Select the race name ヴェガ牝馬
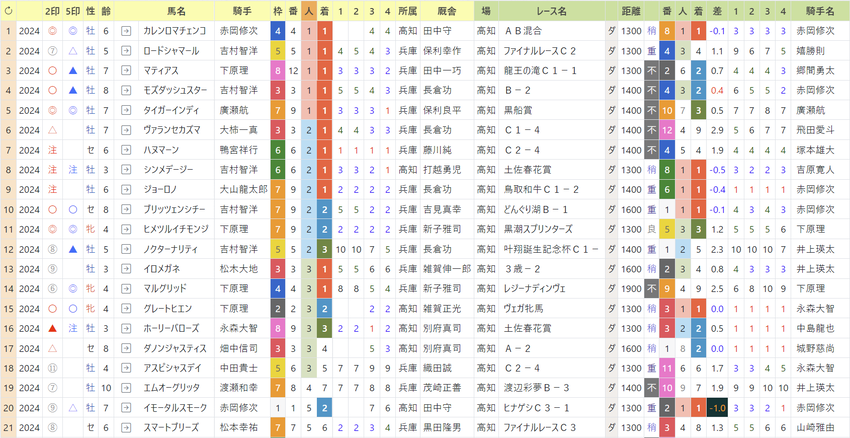 pos(523,308)
